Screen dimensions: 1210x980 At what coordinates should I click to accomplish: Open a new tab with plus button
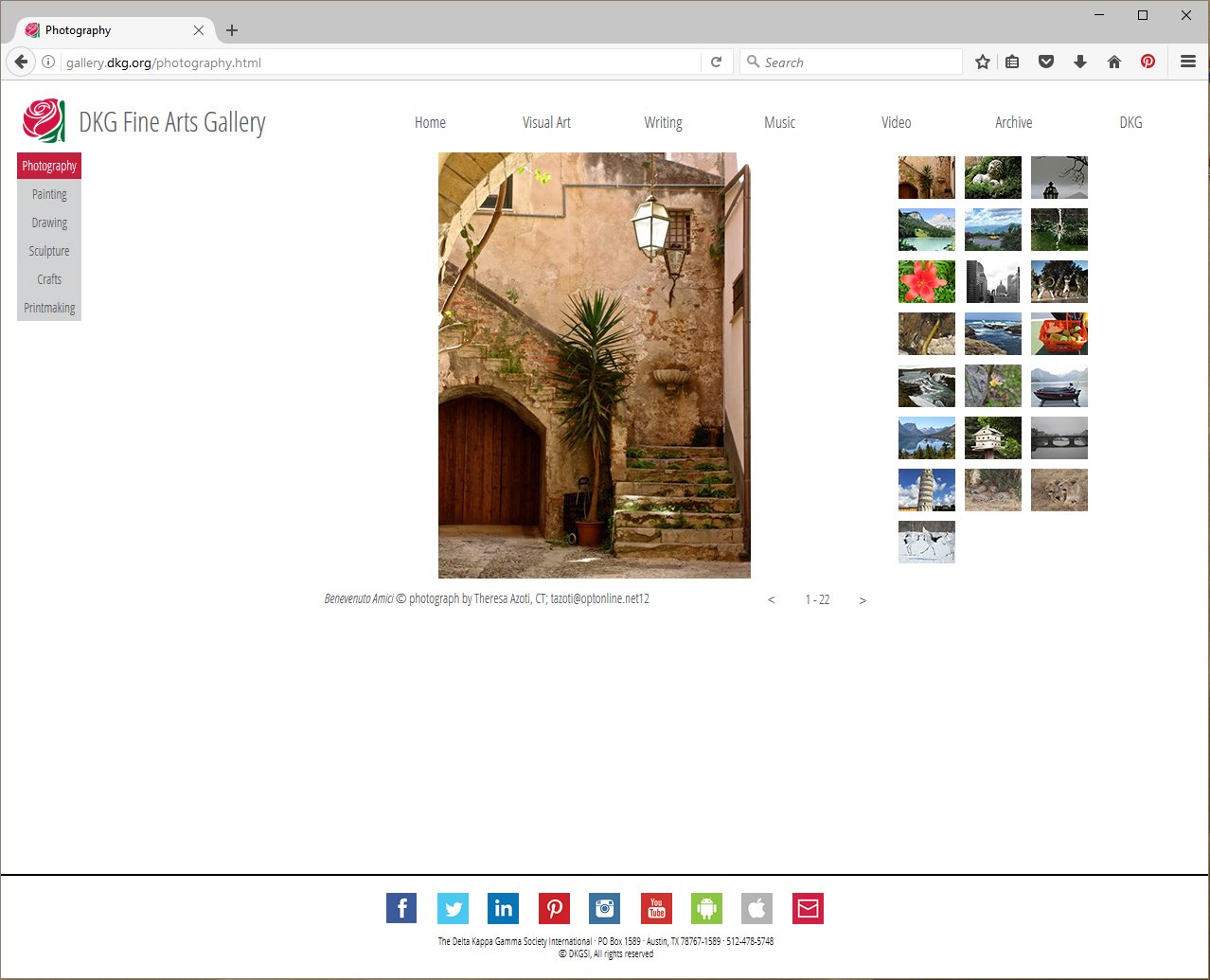pyautogui.click(x=232, y=30)
